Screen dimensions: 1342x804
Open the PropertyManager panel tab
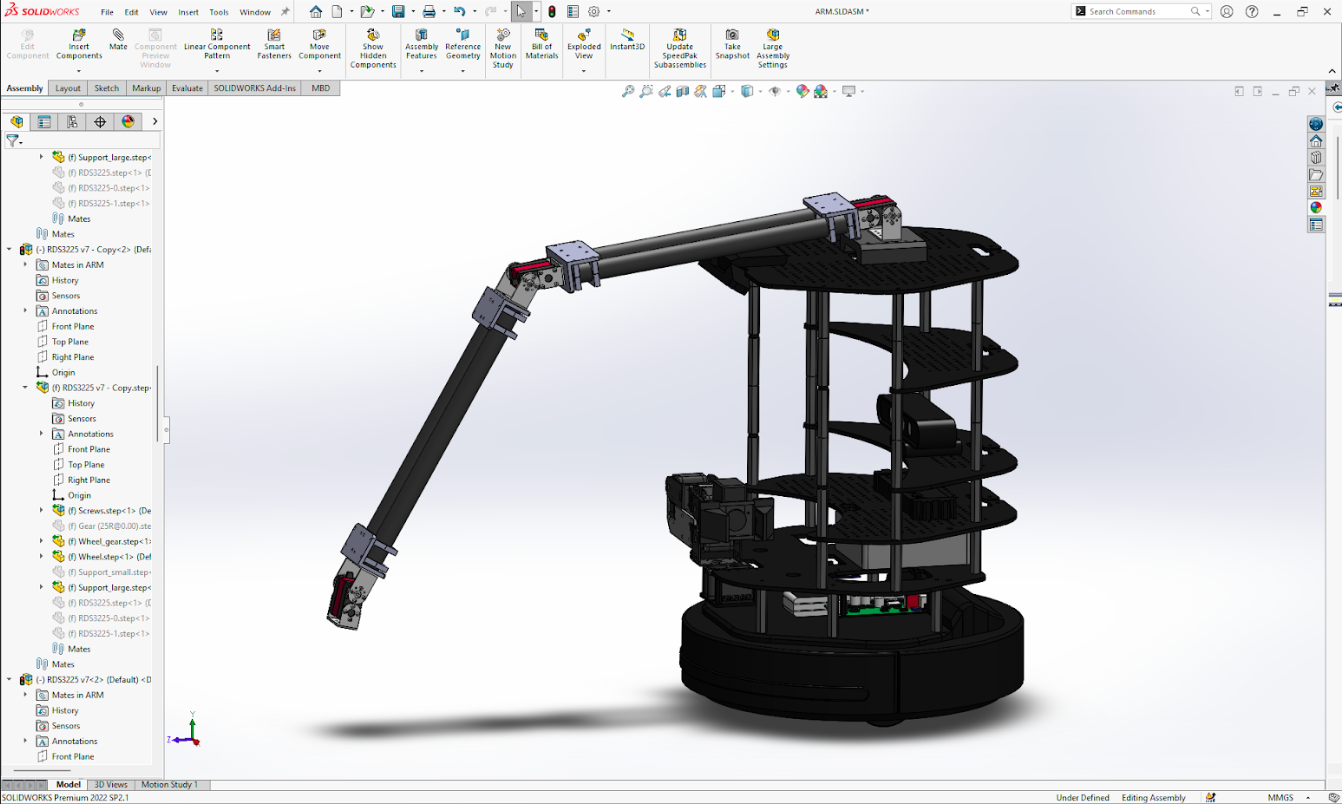click(x=44, y=122)
